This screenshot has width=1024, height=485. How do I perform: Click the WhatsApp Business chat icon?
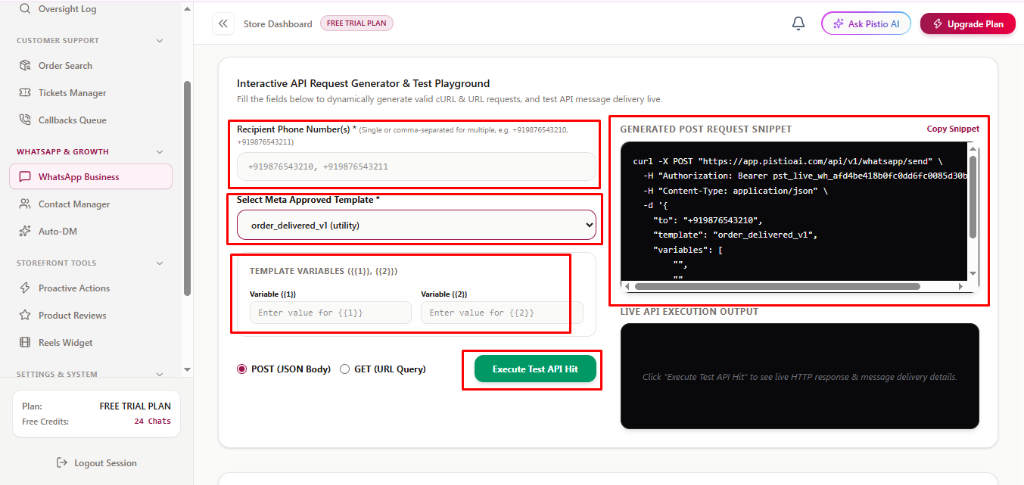point(25,177)
